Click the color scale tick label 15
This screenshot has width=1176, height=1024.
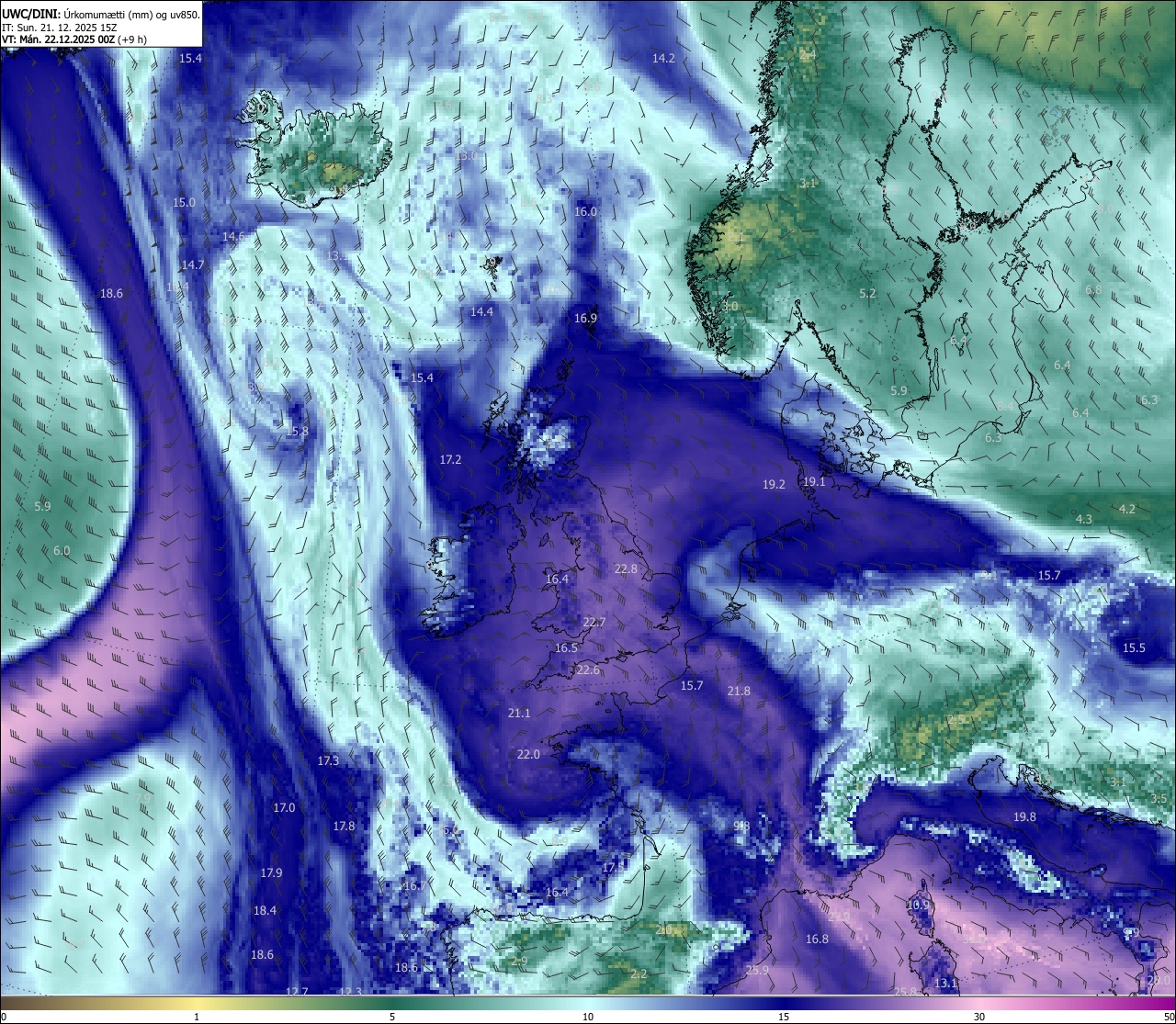(784, 1017)
